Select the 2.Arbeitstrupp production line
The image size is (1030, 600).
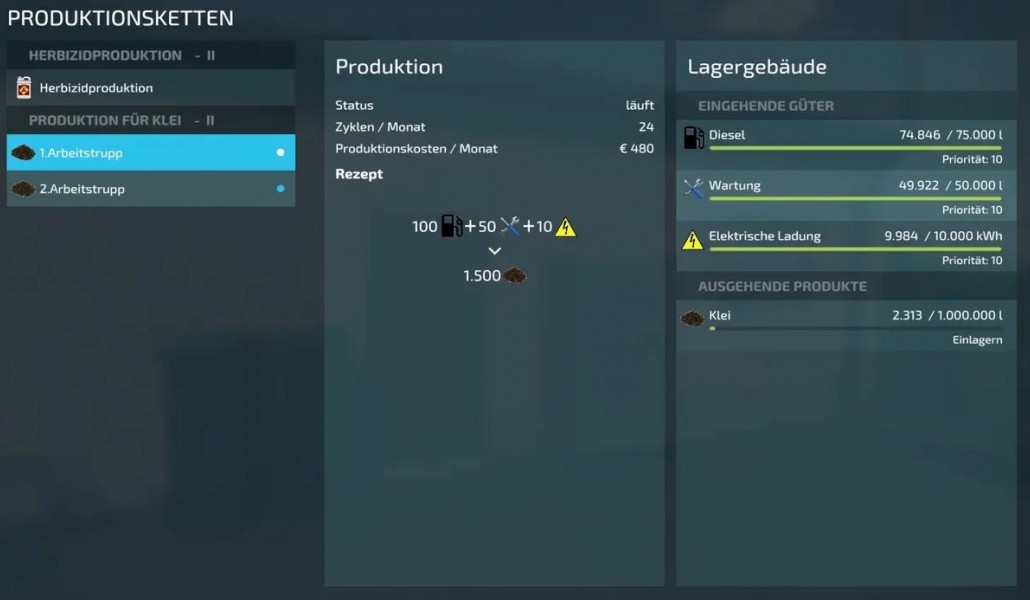150,189
